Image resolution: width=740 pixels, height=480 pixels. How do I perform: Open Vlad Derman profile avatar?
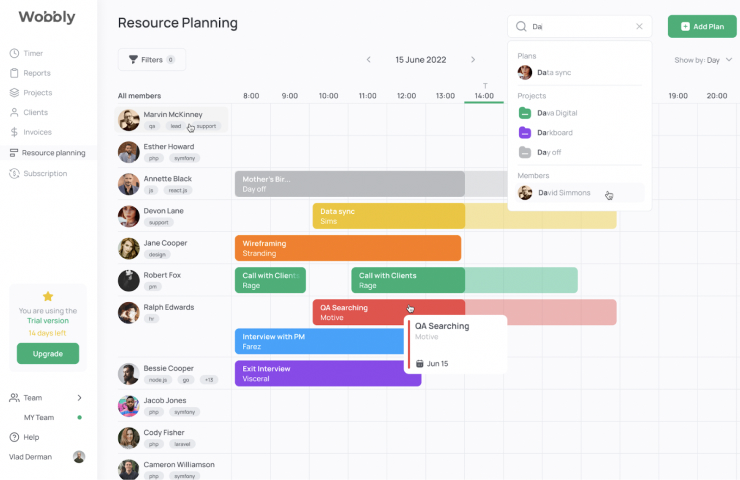79,457
